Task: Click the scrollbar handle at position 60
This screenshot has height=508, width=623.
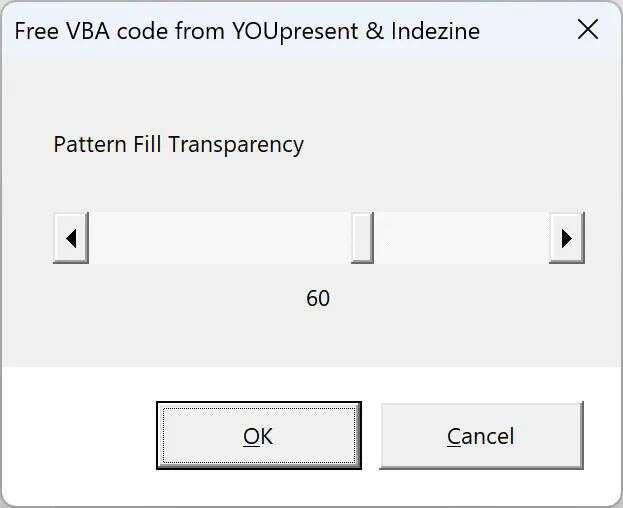Action: (362, 238)
